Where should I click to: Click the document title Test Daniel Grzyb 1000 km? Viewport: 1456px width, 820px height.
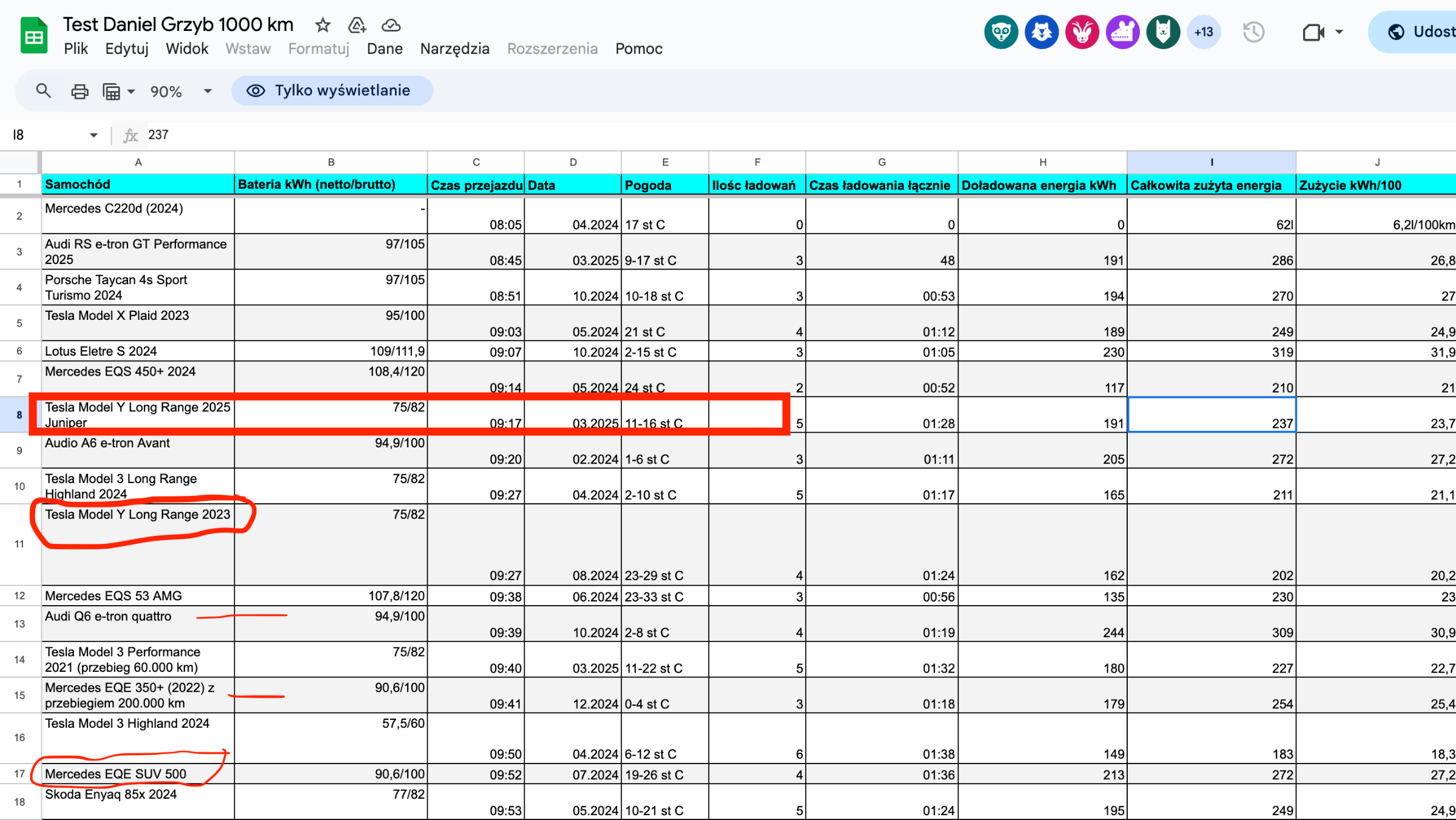point(178,24)
